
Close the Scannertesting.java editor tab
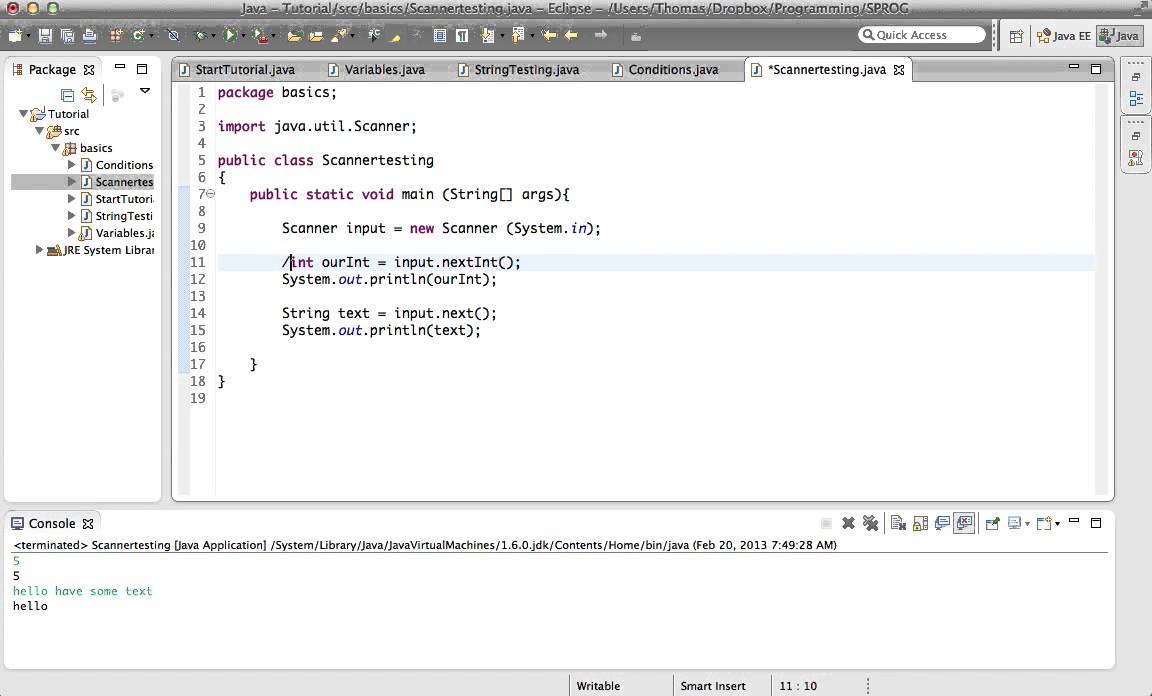coord(899,70)
